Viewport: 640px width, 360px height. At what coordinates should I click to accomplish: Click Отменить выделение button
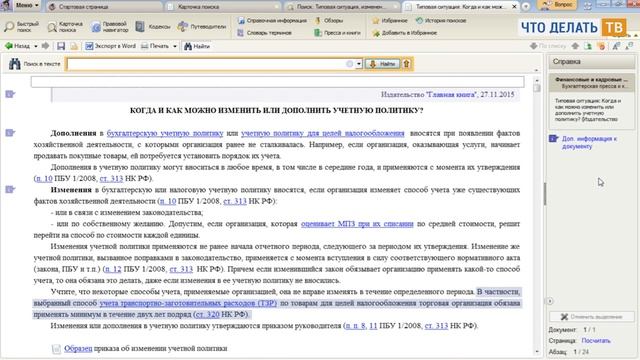[591, 317]
